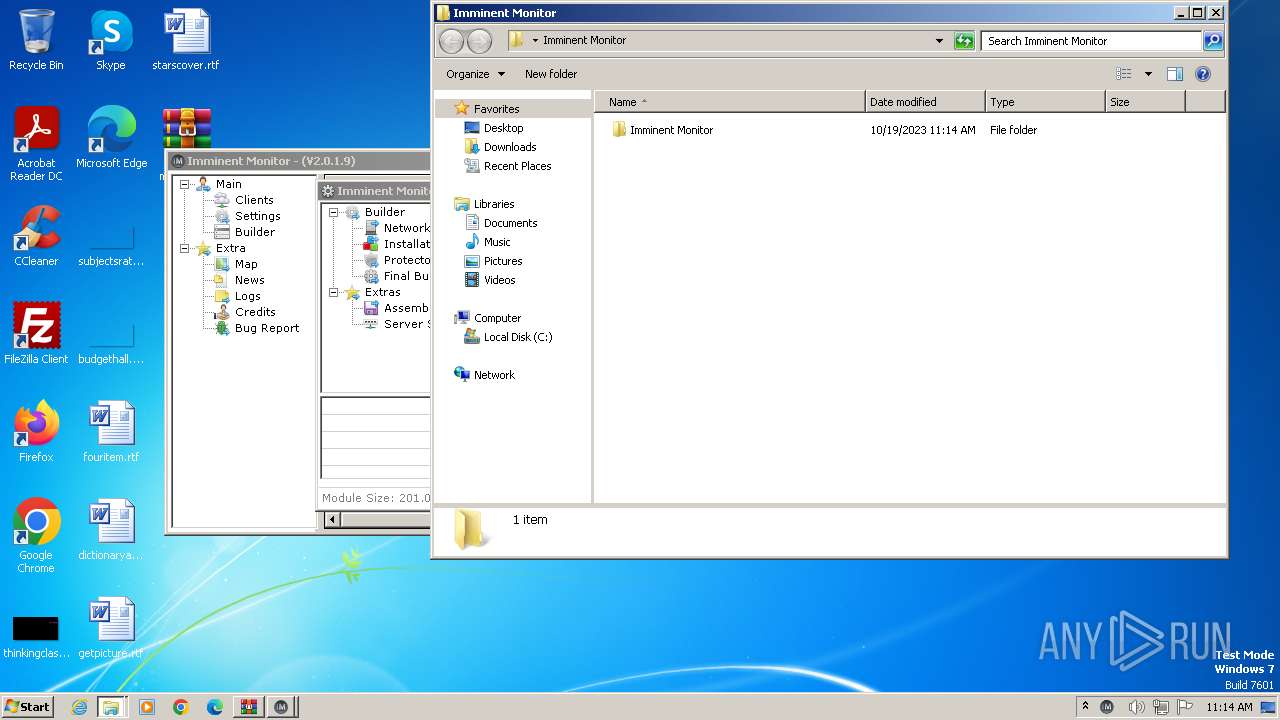Screen dimensions: 1280x720
Task: Collapse the Extras tree node
Action: tap(334, 292)
